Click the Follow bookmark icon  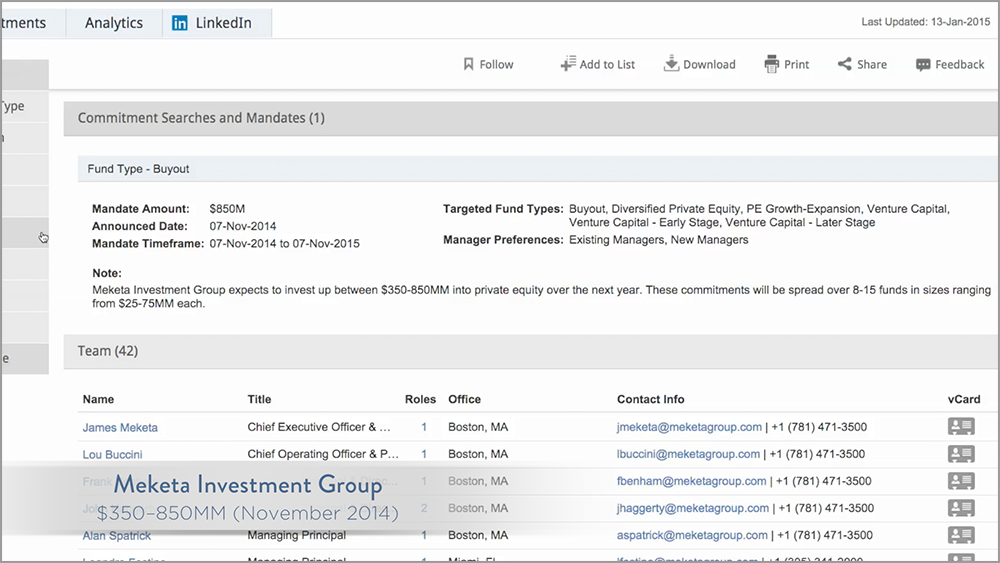(468, 64)
